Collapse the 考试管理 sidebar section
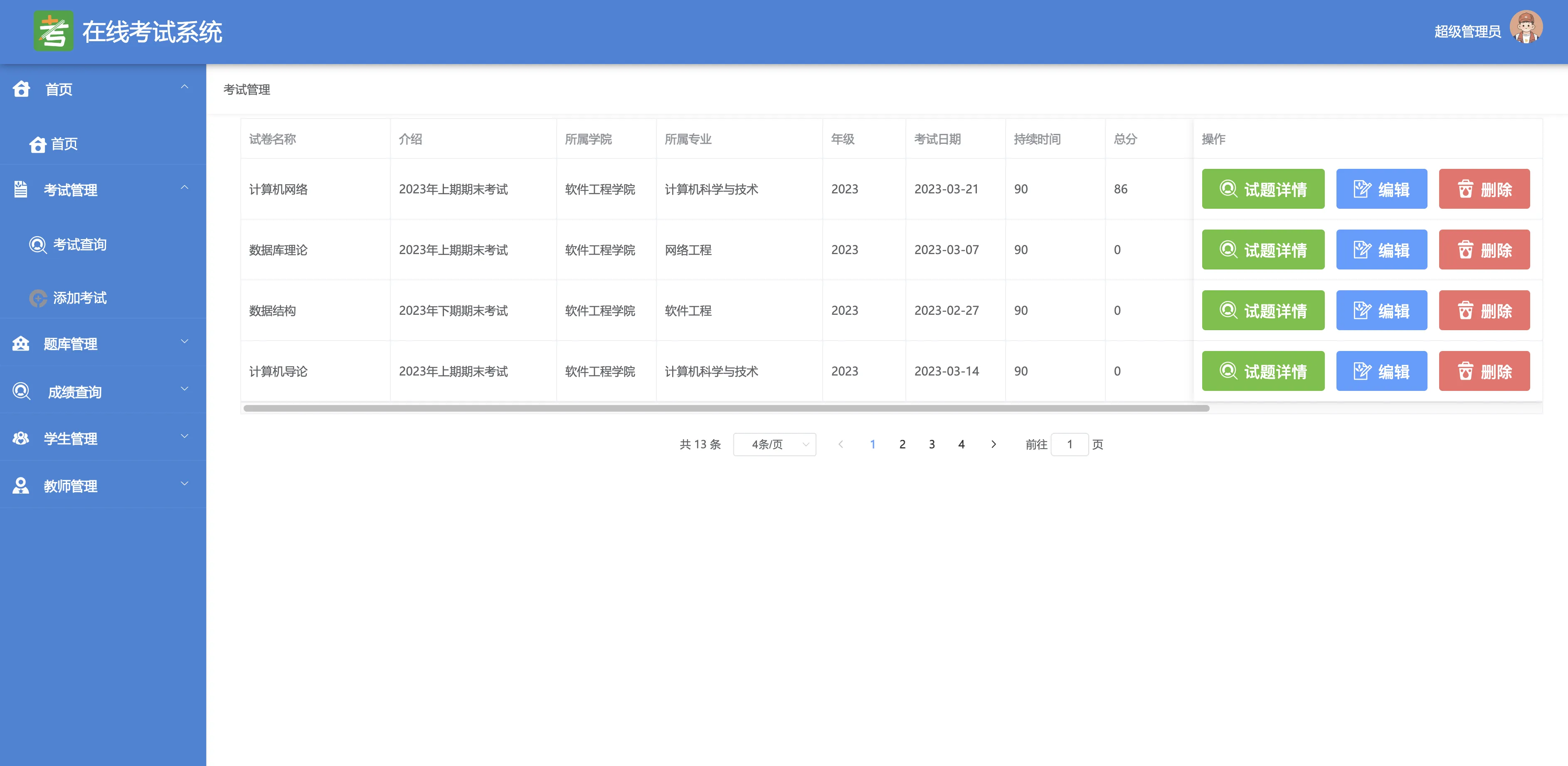The width and height of the screenshot is (1568, 766). tap(185, 188)
